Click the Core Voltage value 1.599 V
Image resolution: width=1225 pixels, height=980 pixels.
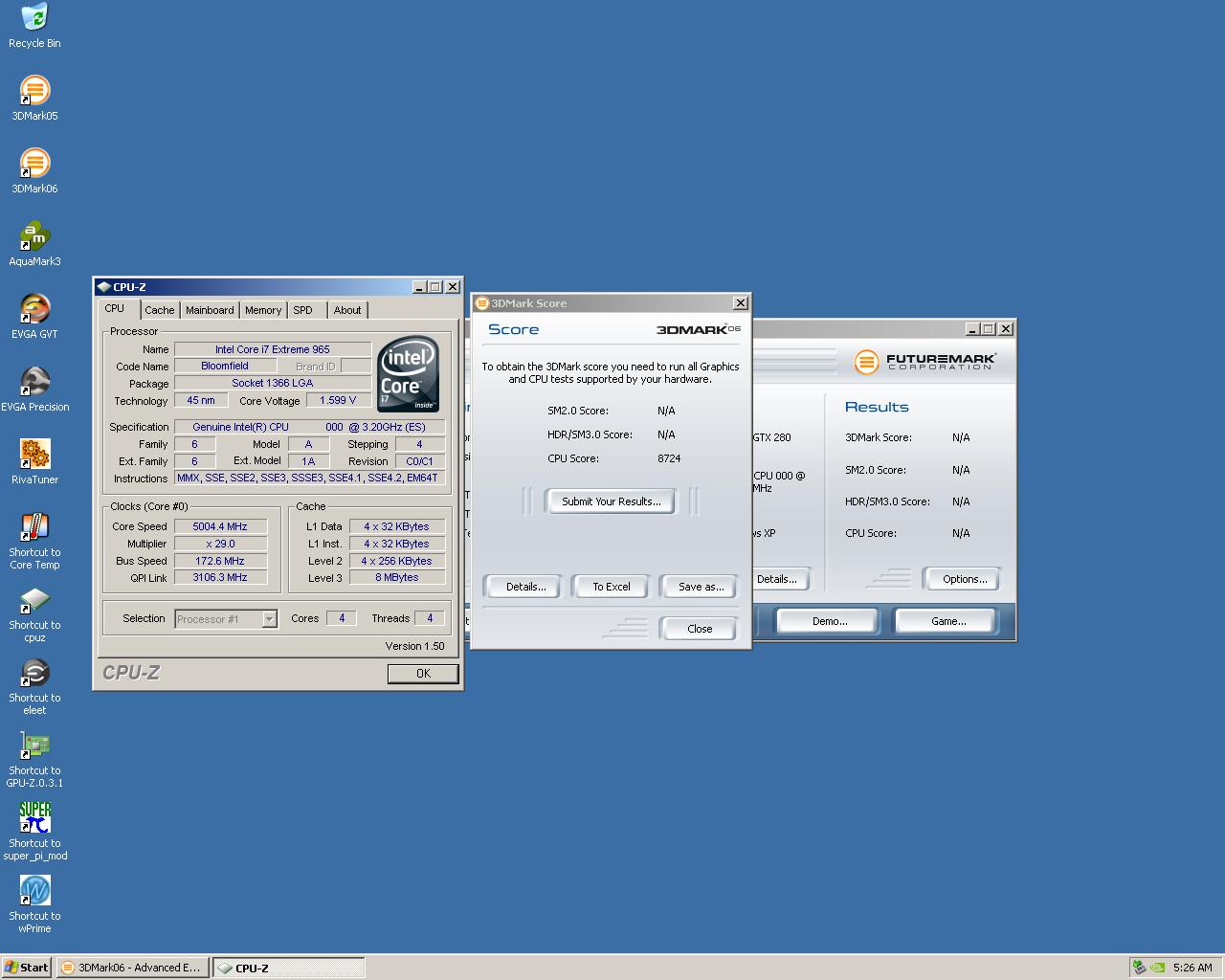(338, 400)
